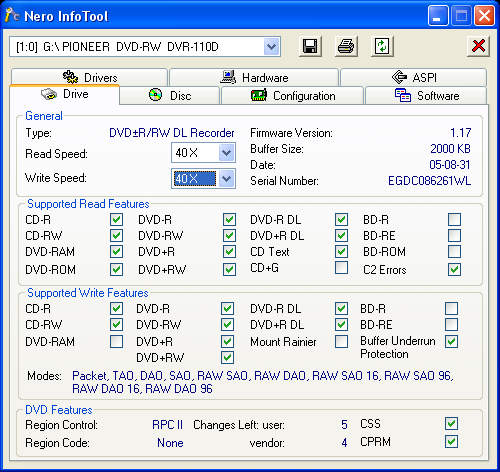Click the printer icon

point(346,46)
